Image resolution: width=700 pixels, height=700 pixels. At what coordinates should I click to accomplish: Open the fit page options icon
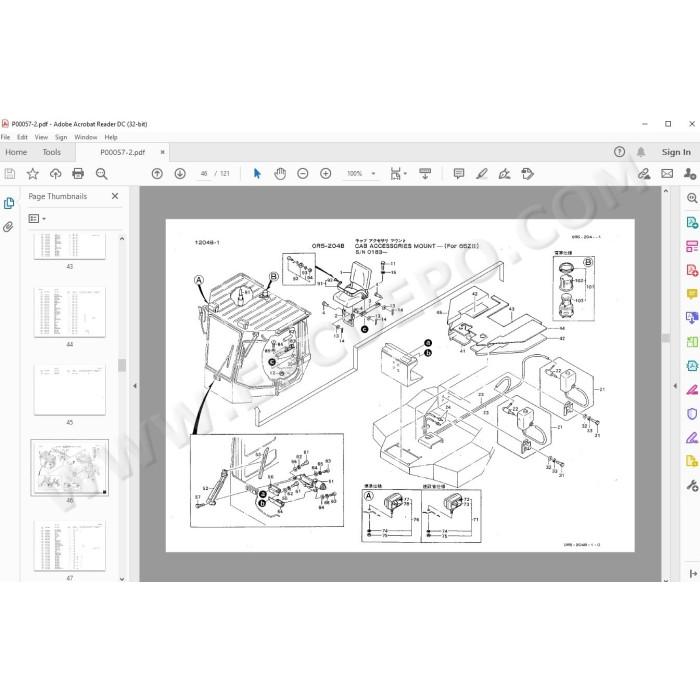396,174
